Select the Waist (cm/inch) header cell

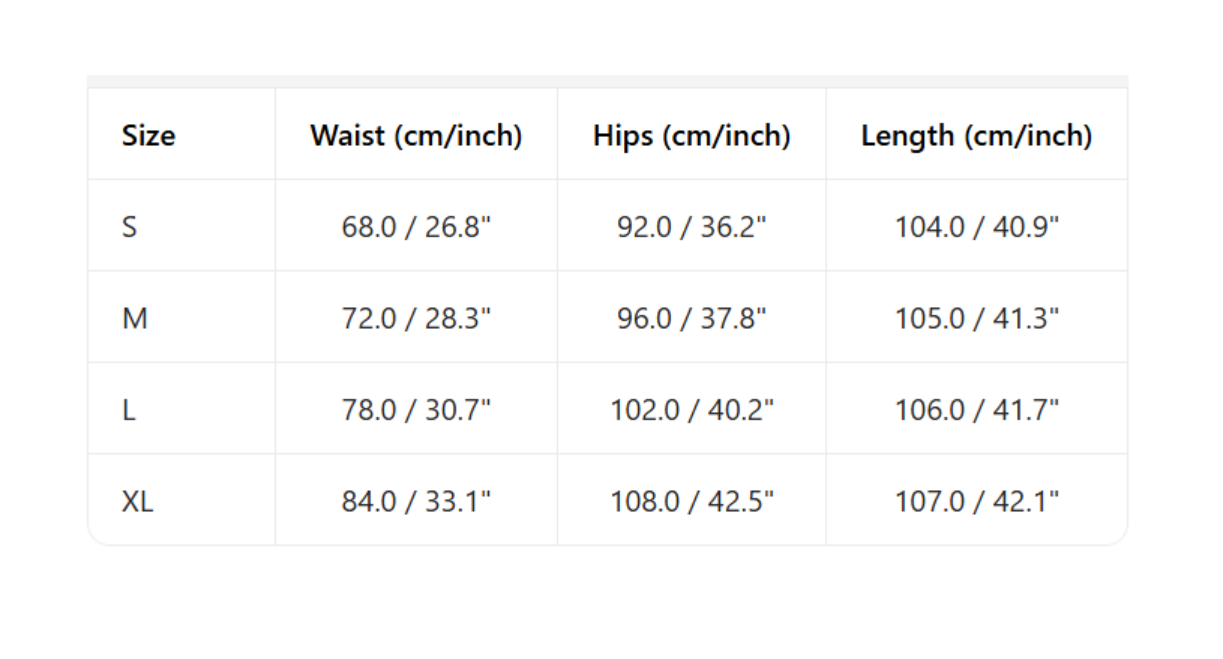416,135
